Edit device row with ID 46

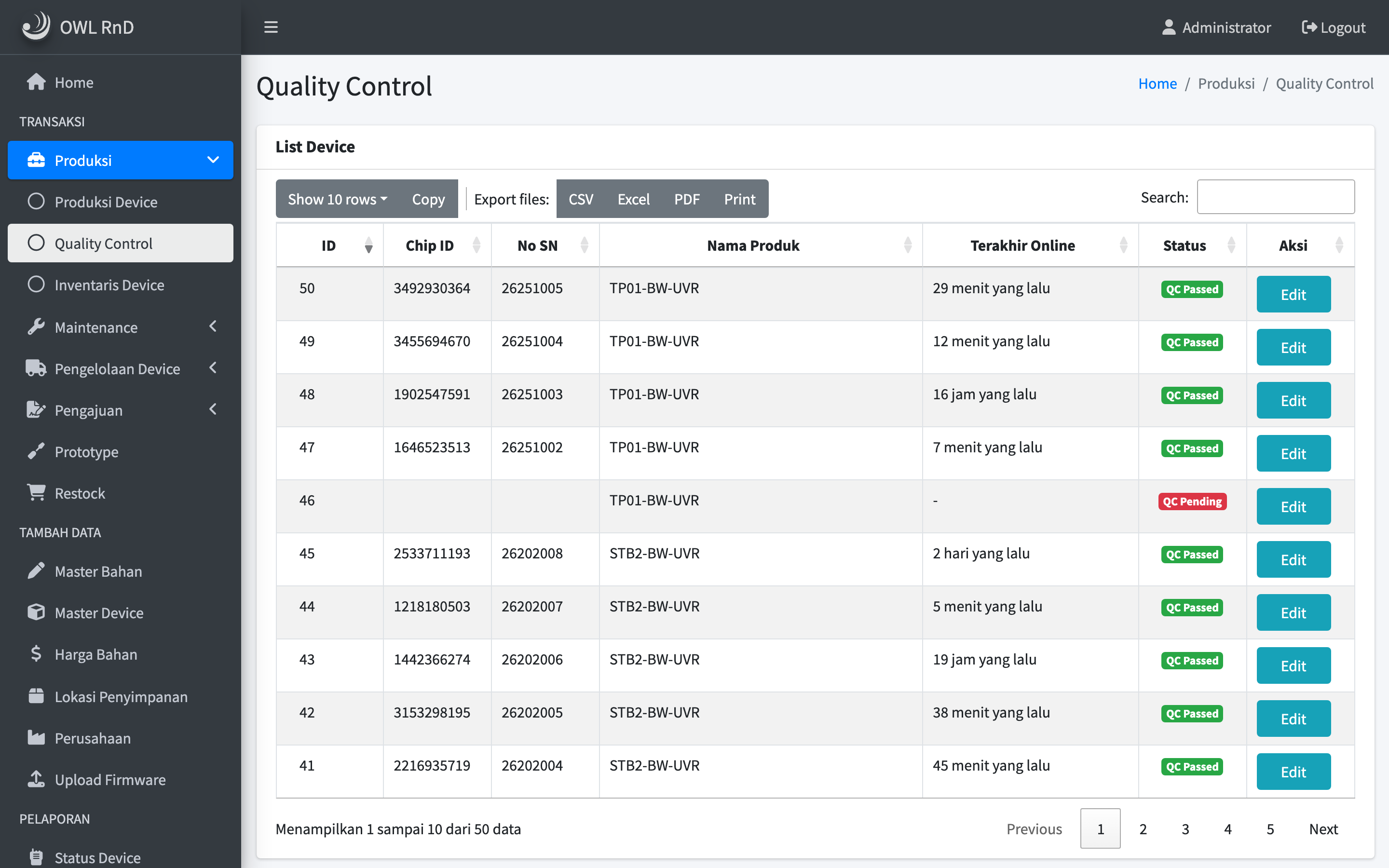point(1293,506)
